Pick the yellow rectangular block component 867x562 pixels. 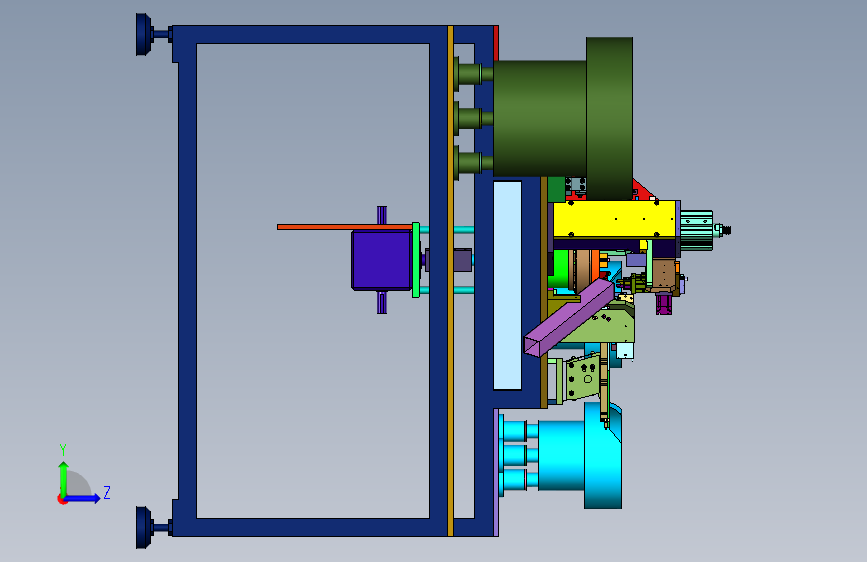[614, 220]
